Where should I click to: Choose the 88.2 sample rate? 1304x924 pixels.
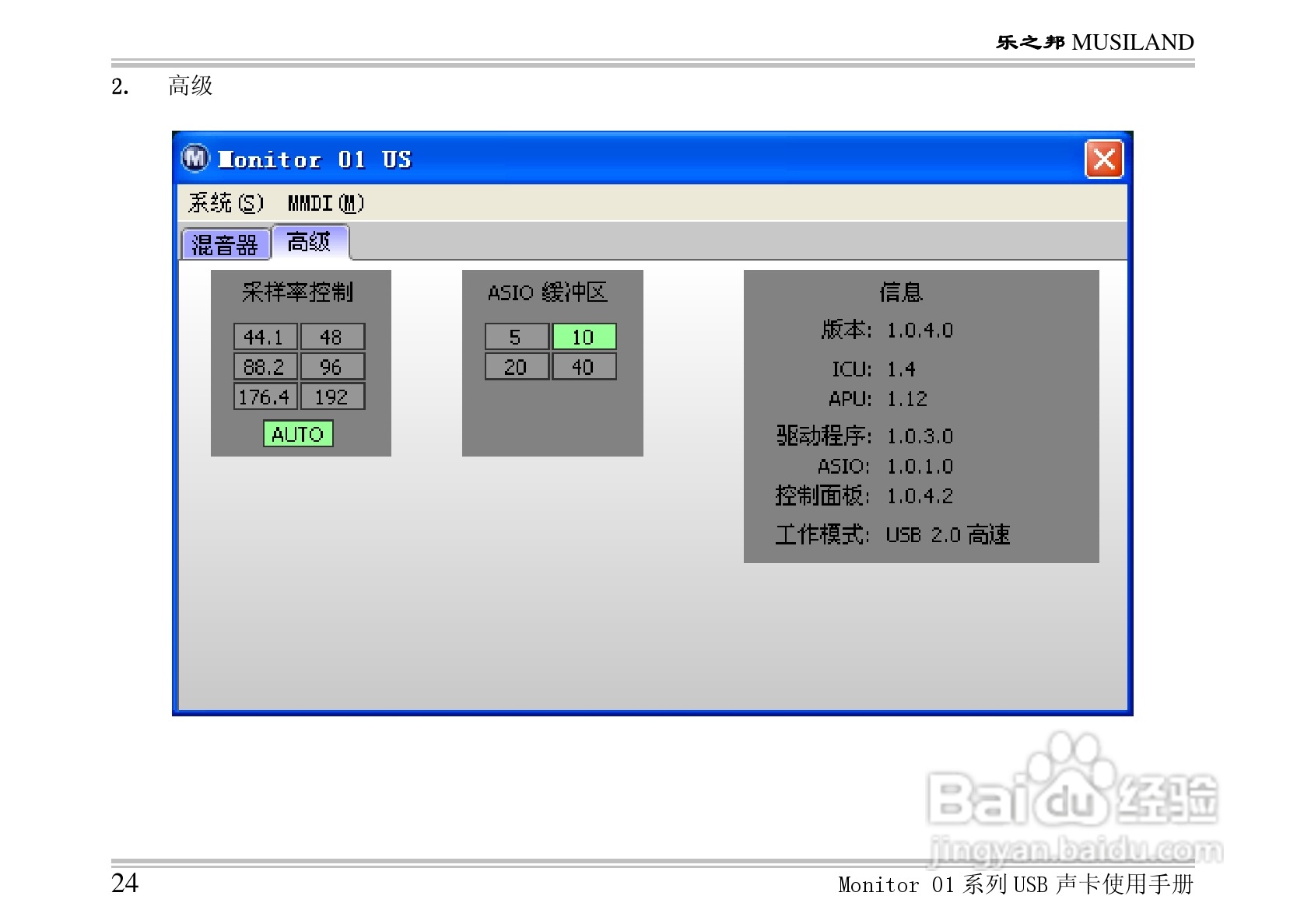coord(265,366)
